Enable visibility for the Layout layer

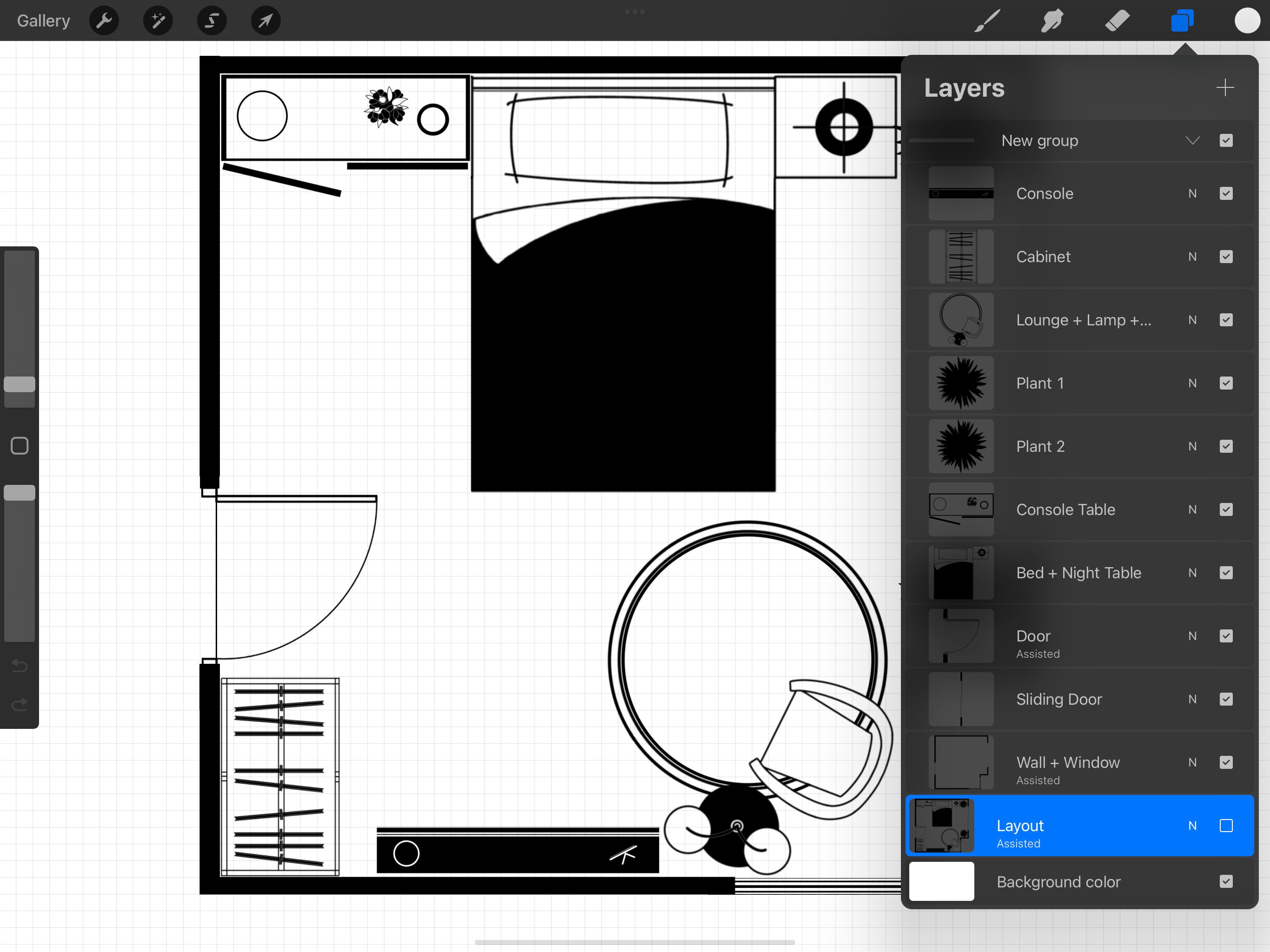tap(1227, 826)
